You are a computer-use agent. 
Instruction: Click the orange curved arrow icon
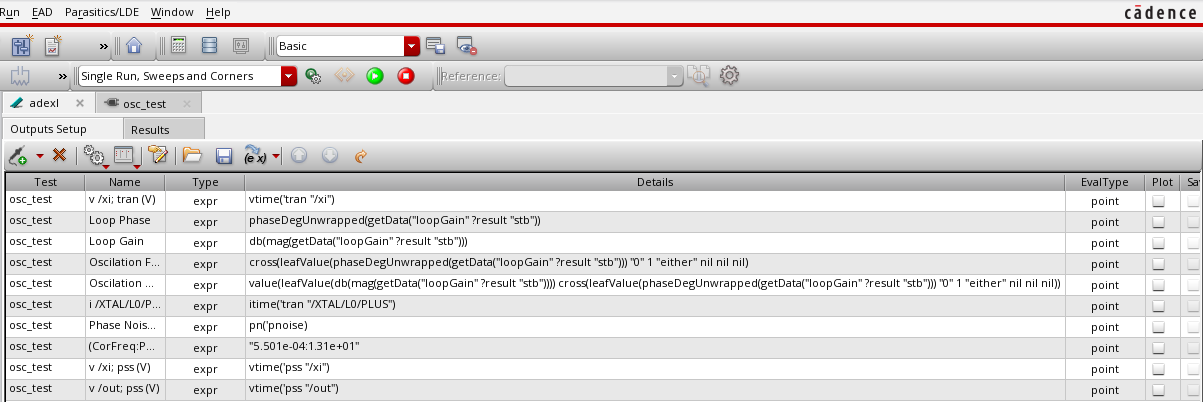tap(361, 156)
